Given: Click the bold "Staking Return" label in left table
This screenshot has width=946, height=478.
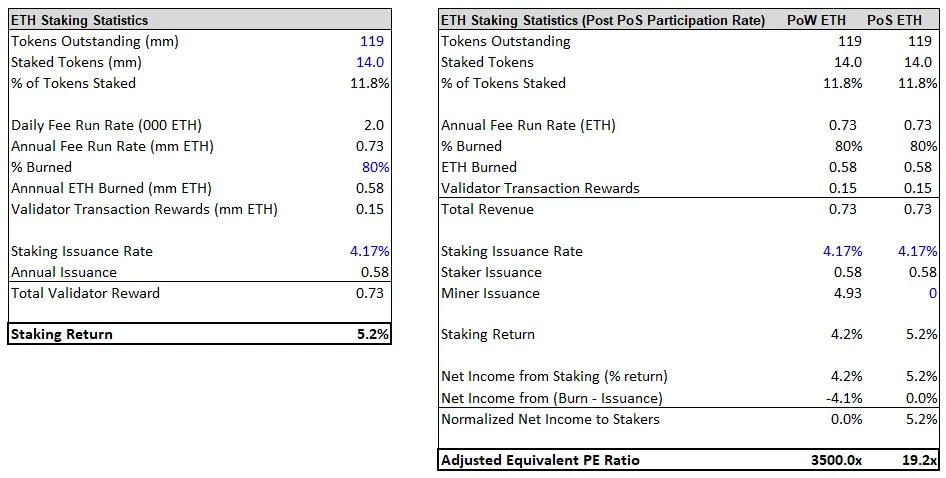Looking at the screenshot, I should click(62, 334).
